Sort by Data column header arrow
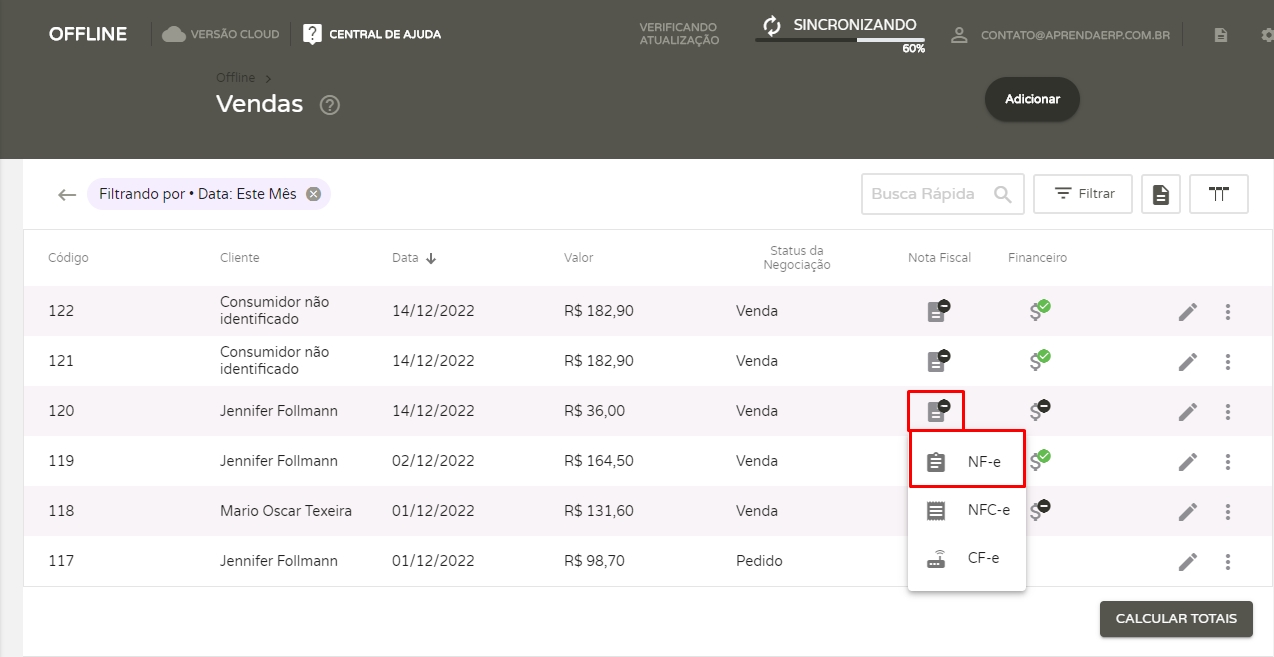The image size is (1274, 657). 431,258
